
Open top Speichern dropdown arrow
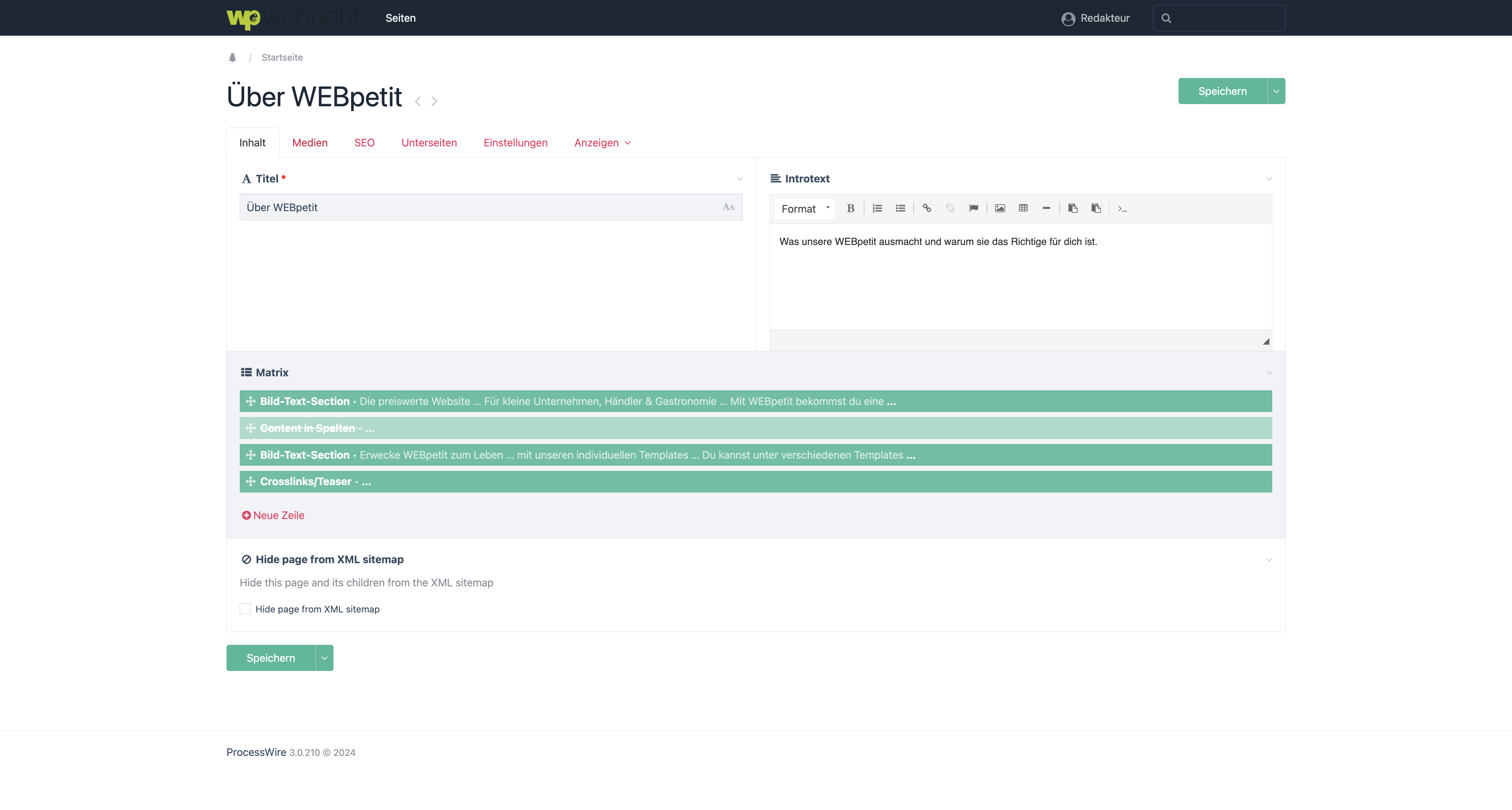coord(1276,91)
